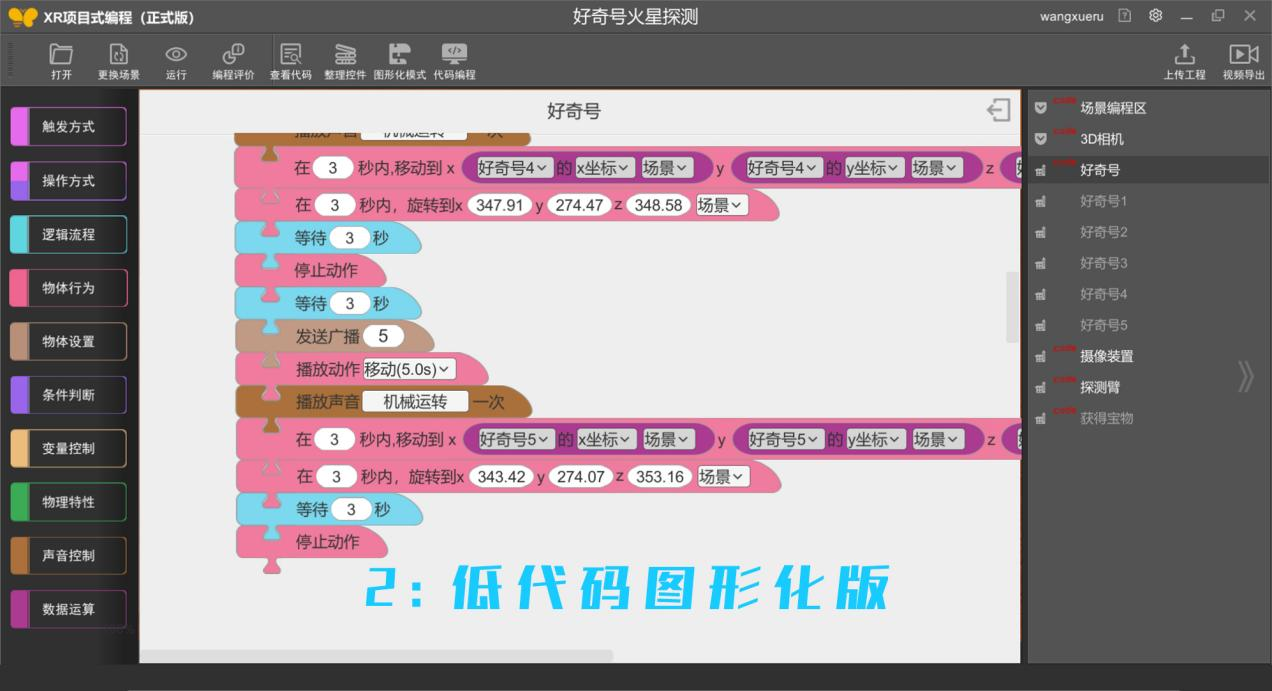The image size is (1272, 691).
Task: Select the 声音控制 category button
Action: pos(67,555)
